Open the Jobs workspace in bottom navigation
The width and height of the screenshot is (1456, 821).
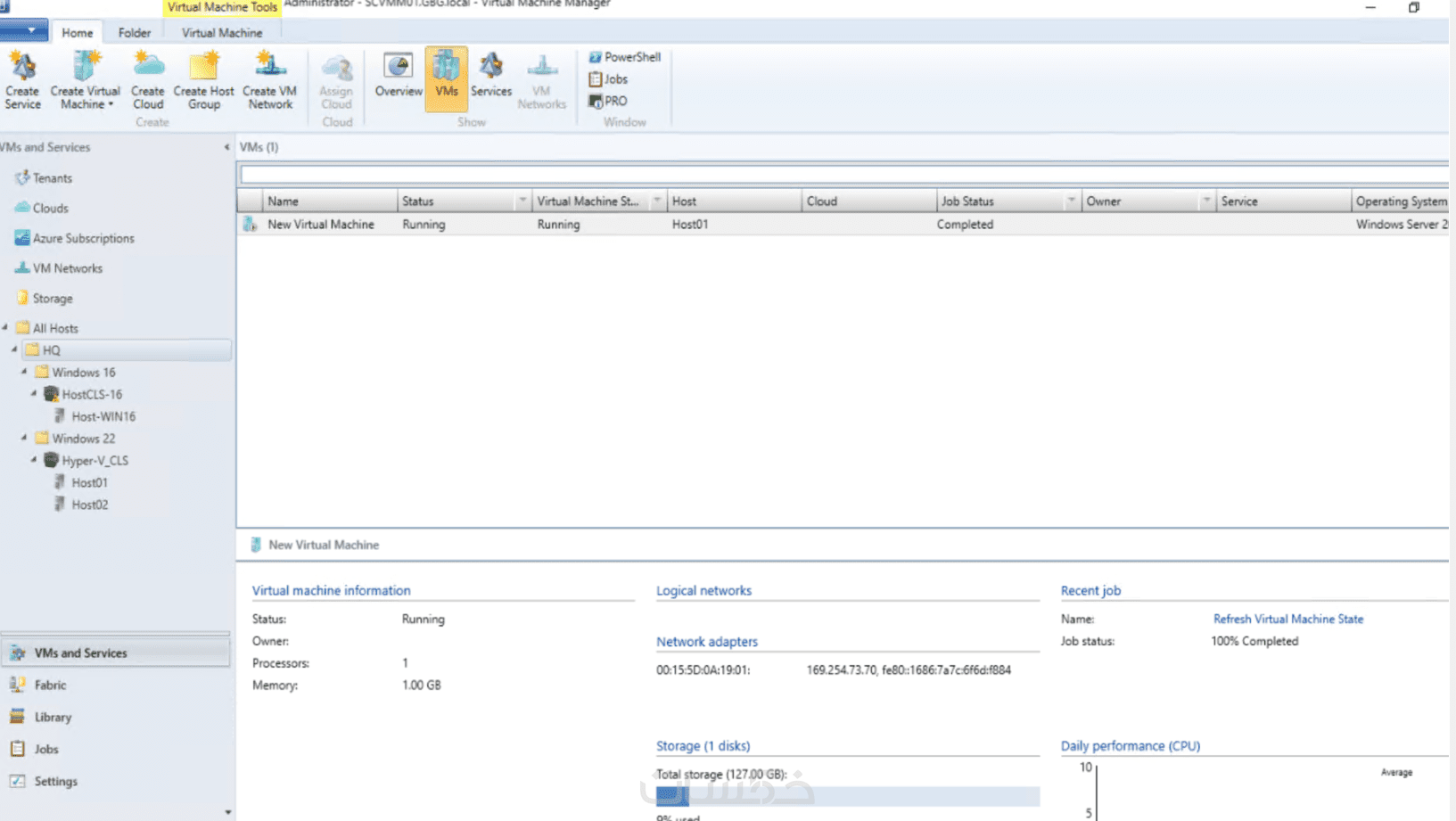(115, 750)
